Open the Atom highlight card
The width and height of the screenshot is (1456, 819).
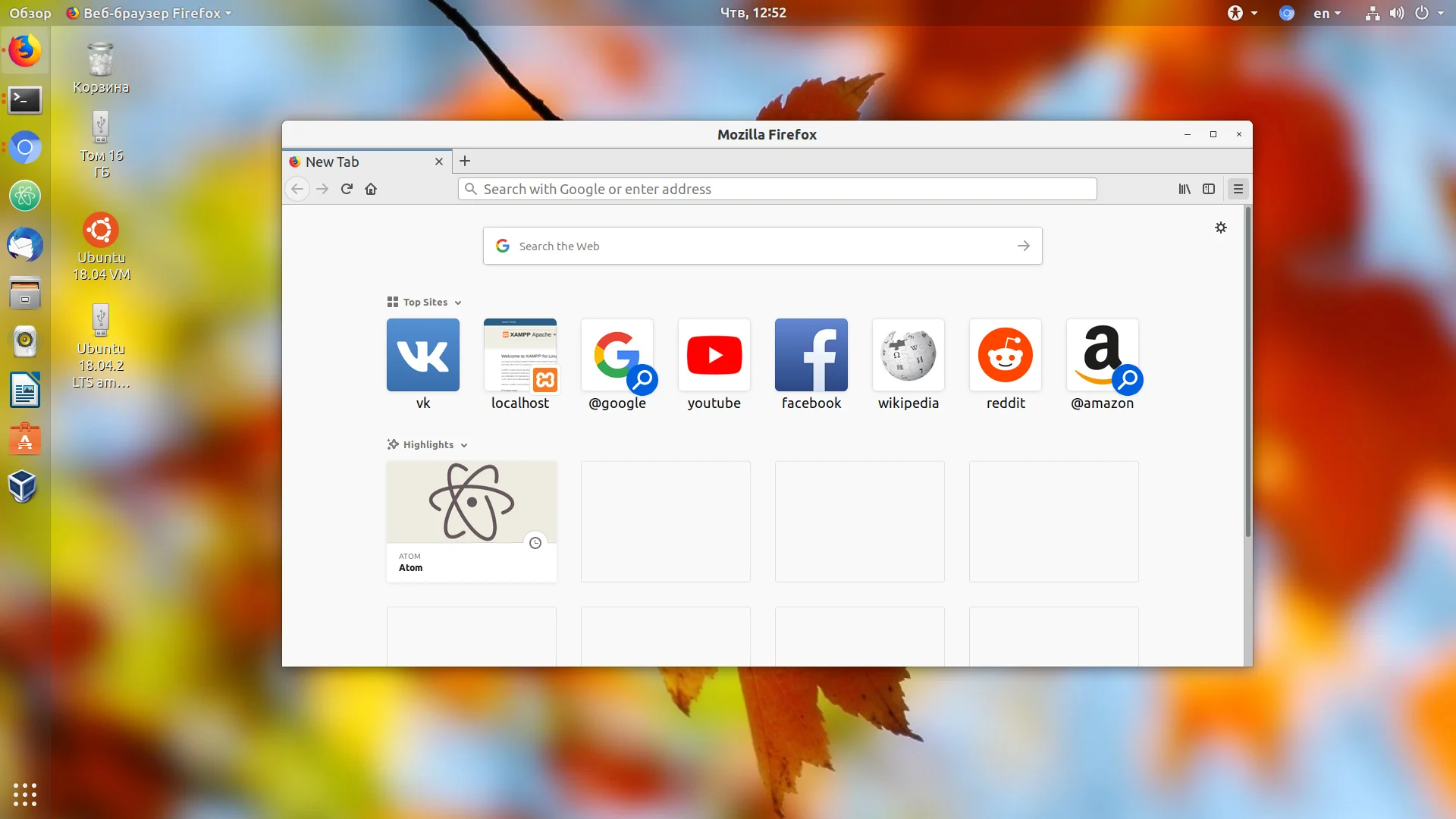coord(472,522)
